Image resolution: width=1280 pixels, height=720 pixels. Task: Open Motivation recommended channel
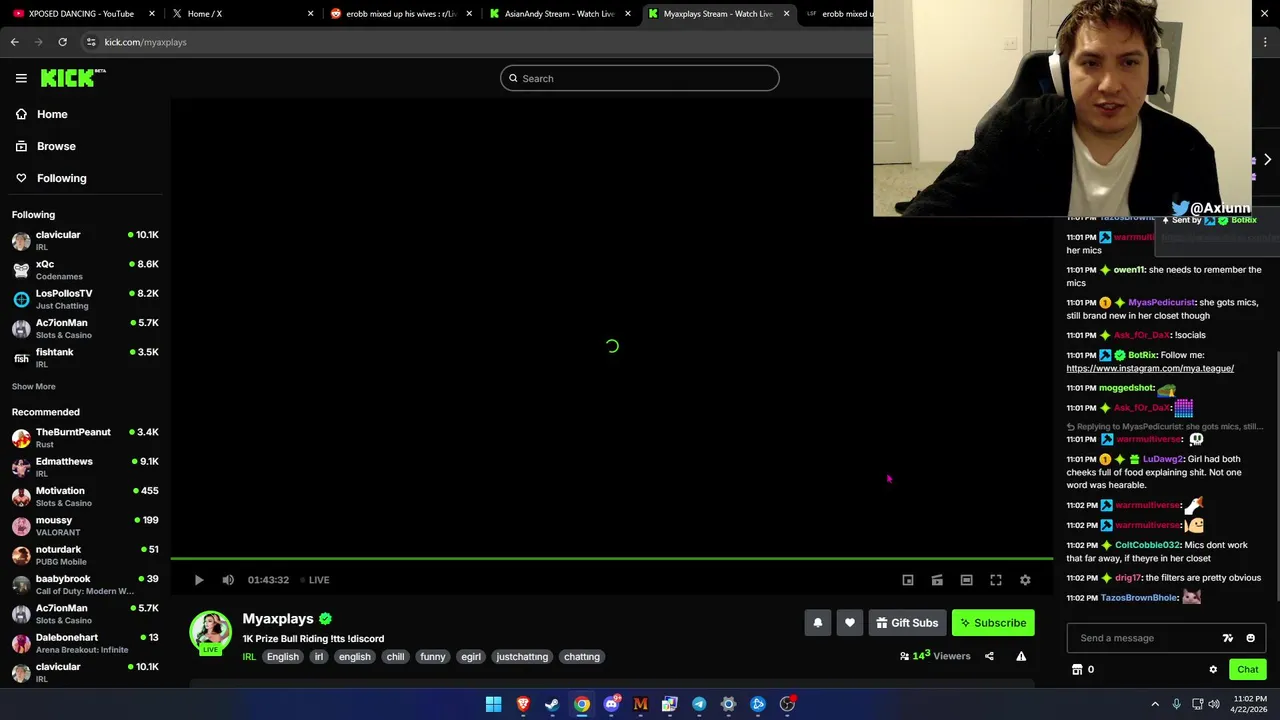[85, 496]
